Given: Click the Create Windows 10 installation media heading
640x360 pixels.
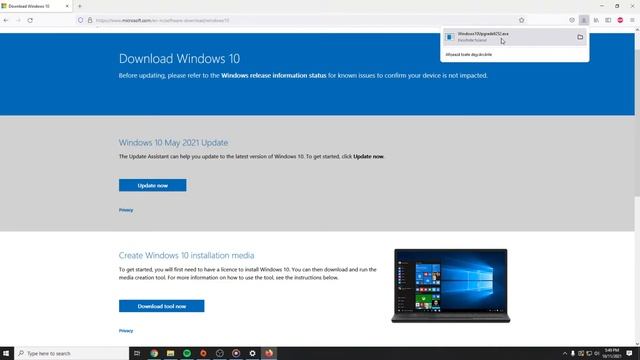Looking at the screenshot, I should coord(187,256).
